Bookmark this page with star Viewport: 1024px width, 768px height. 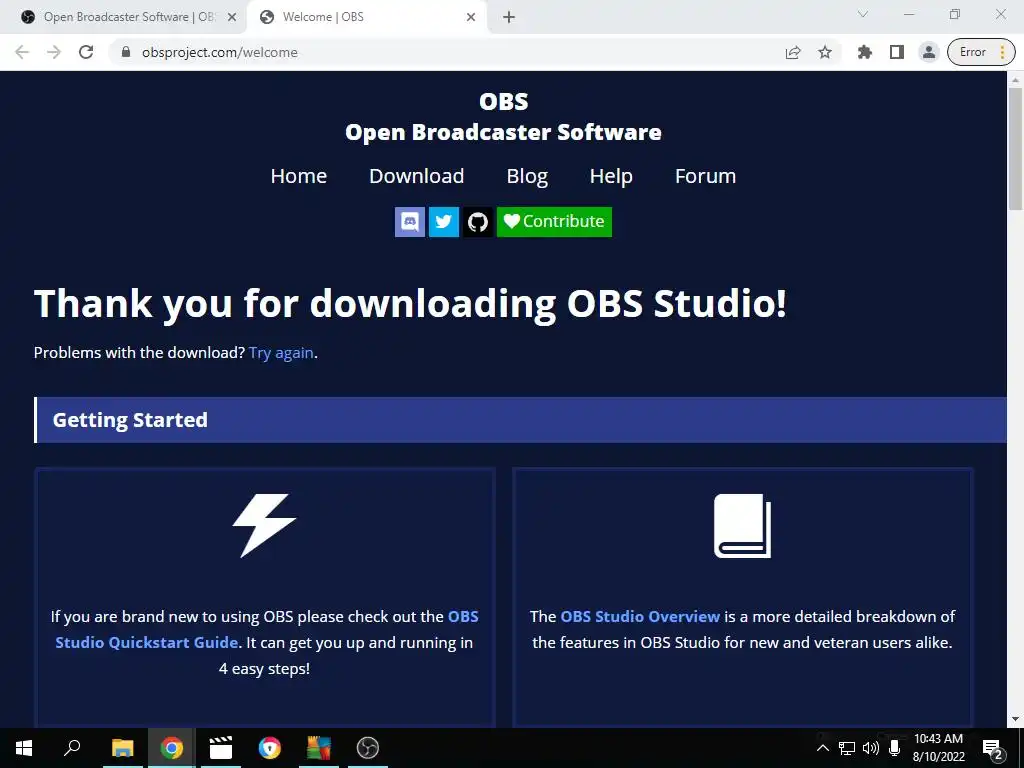click(x=825, y=52)
